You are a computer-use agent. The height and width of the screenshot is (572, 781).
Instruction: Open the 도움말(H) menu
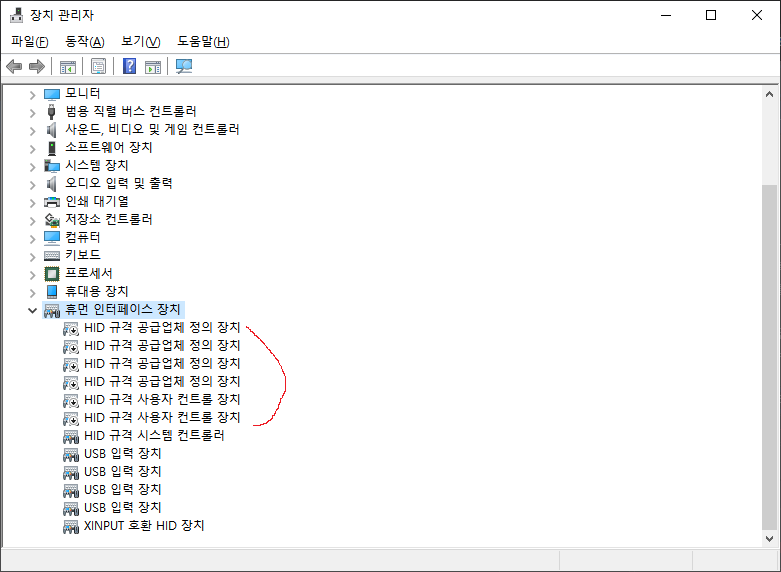tap(203, 41)
